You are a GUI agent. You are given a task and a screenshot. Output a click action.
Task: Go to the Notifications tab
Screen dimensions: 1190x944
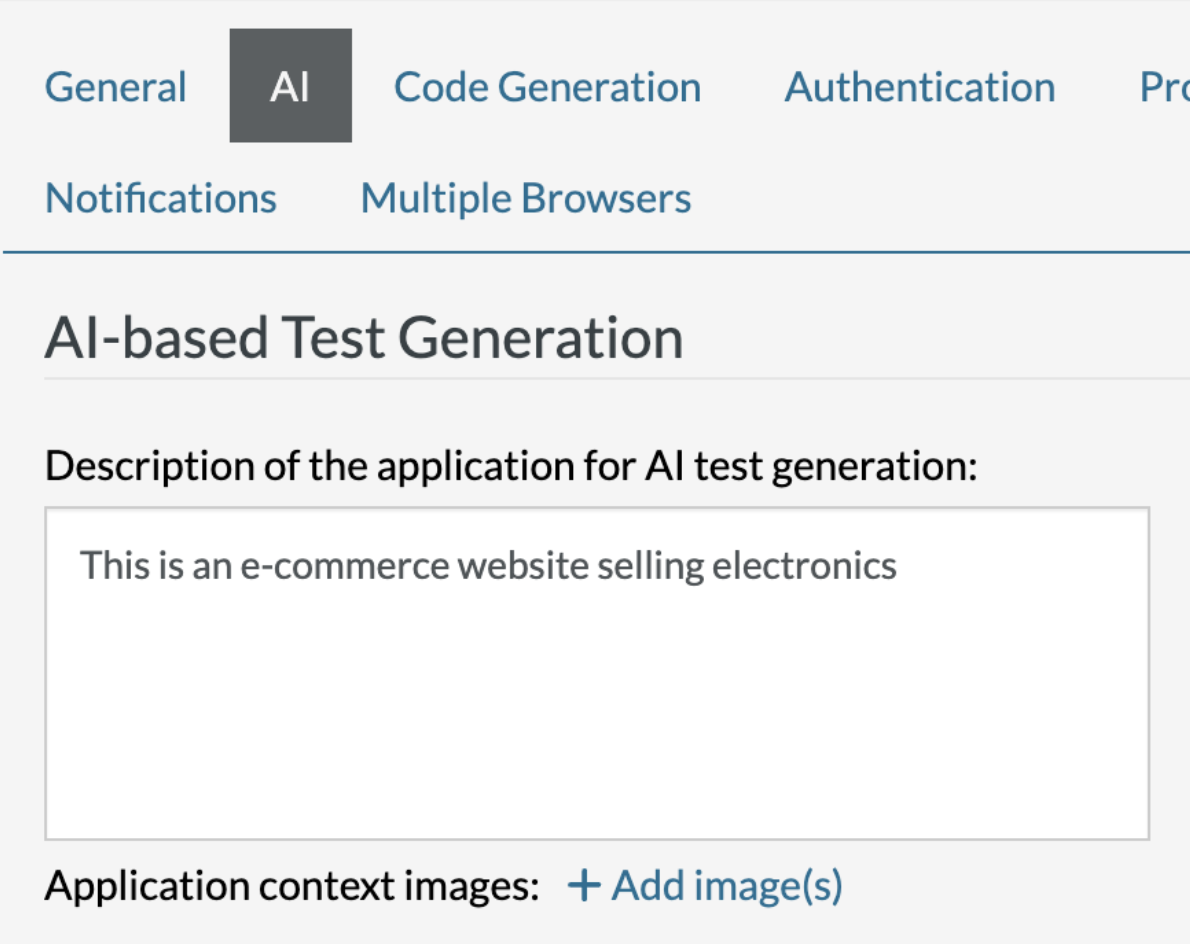pos(161,198)
